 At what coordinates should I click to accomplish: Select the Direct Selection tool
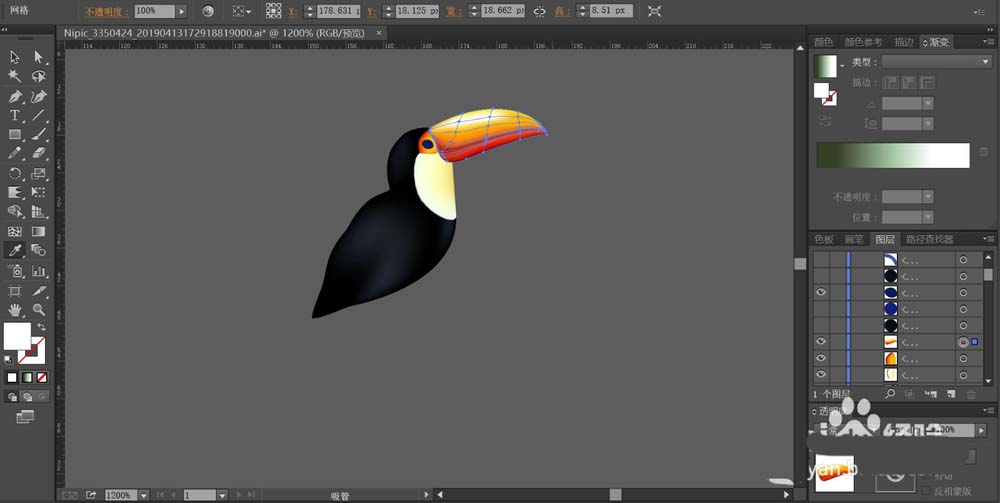39,57
